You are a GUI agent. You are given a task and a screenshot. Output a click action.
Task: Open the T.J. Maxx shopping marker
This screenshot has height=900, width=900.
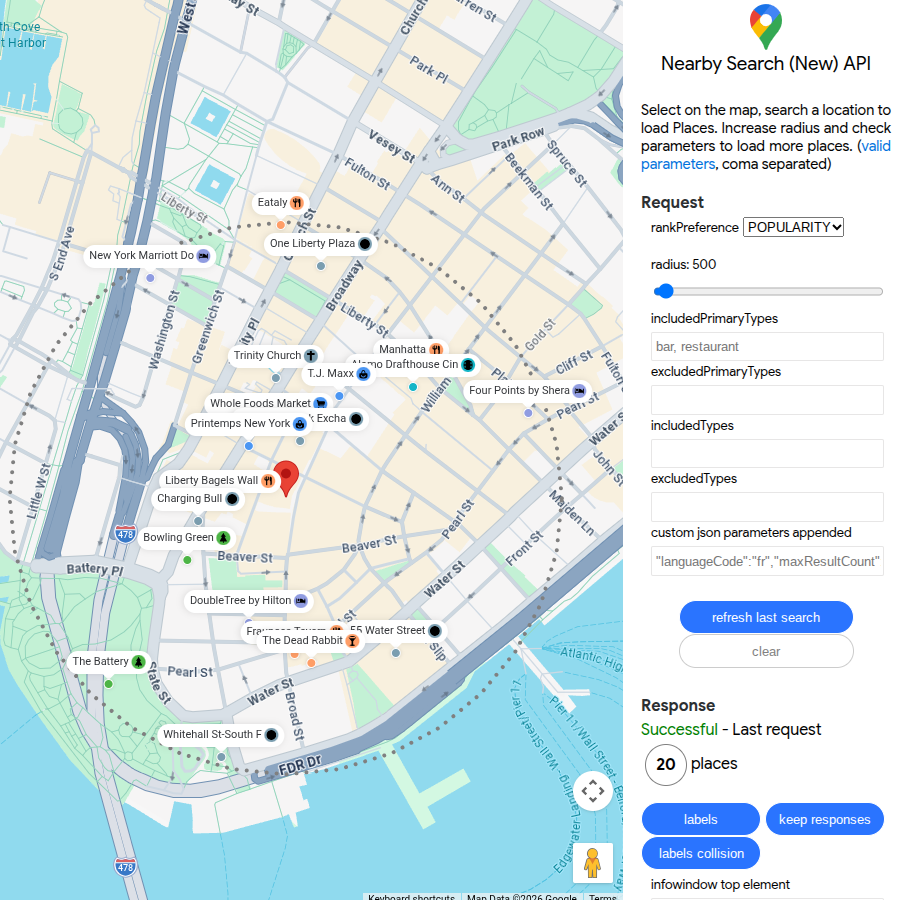pos(339,374)
